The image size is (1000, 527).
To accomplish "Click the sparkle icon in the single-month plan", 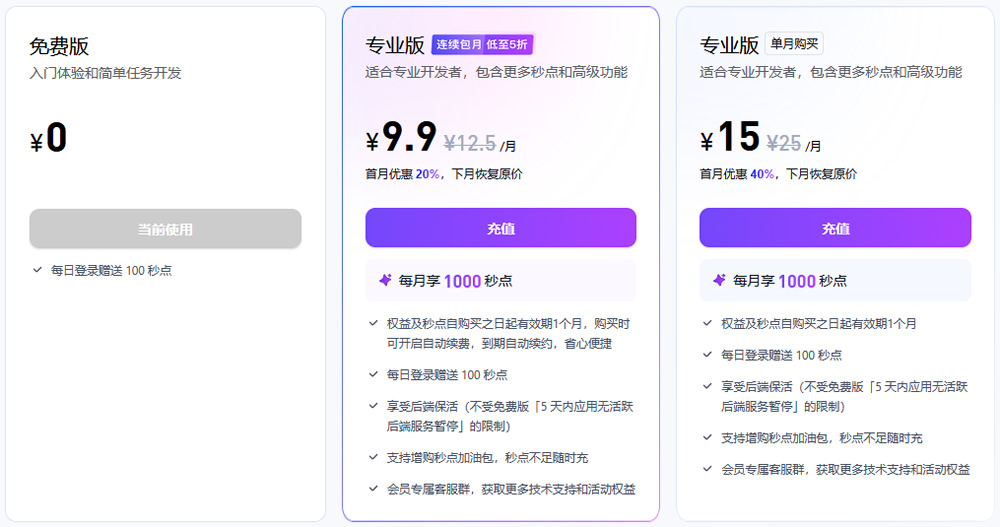I will 719,281.
